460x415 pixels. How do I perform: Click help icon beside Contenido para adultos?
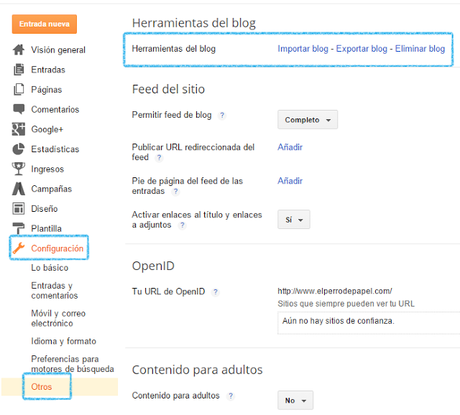(230, 396)
